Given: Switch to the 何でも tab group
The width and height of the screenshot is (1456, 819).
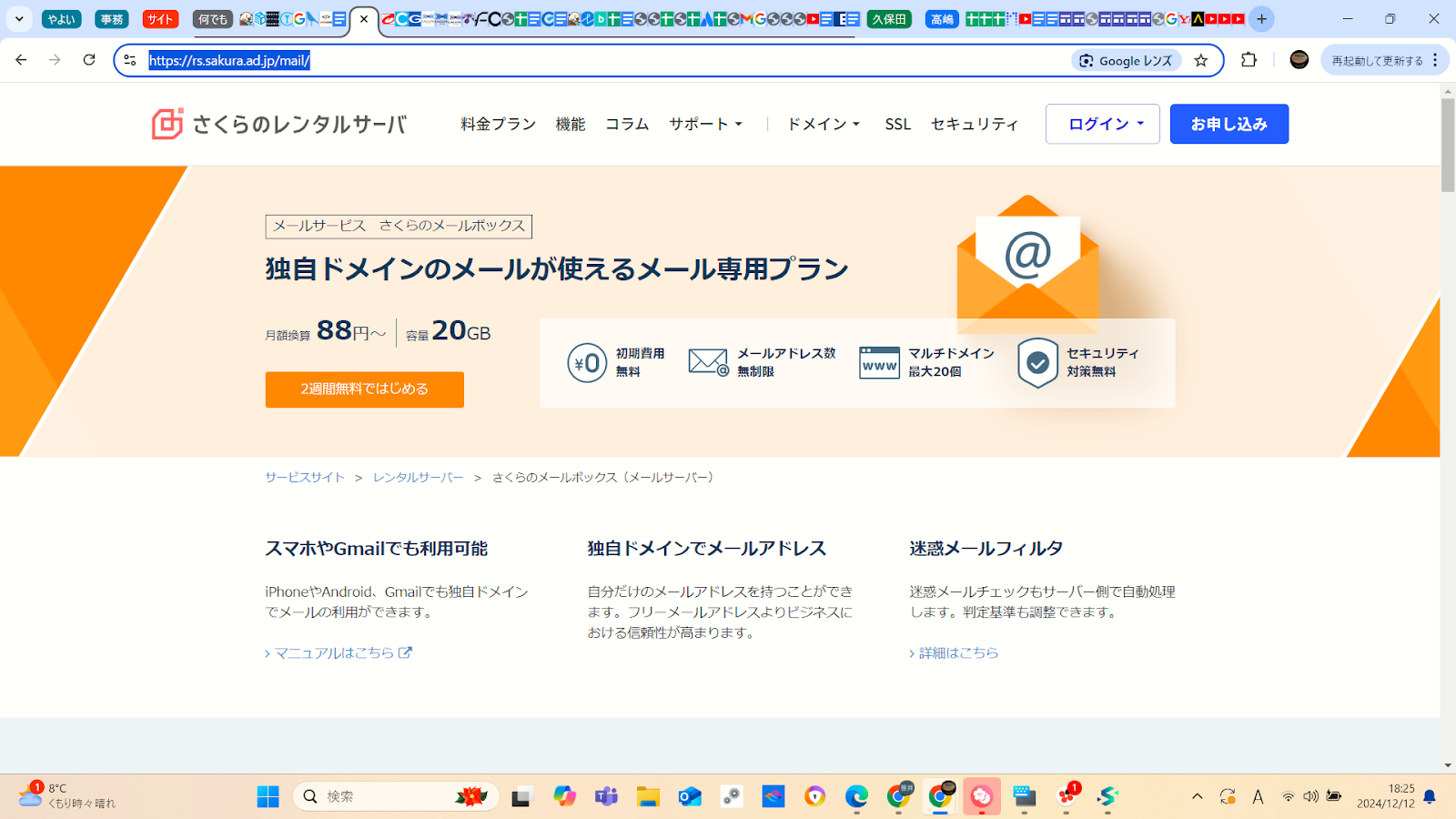Looking at the screenshot, I should pos(213,19).
